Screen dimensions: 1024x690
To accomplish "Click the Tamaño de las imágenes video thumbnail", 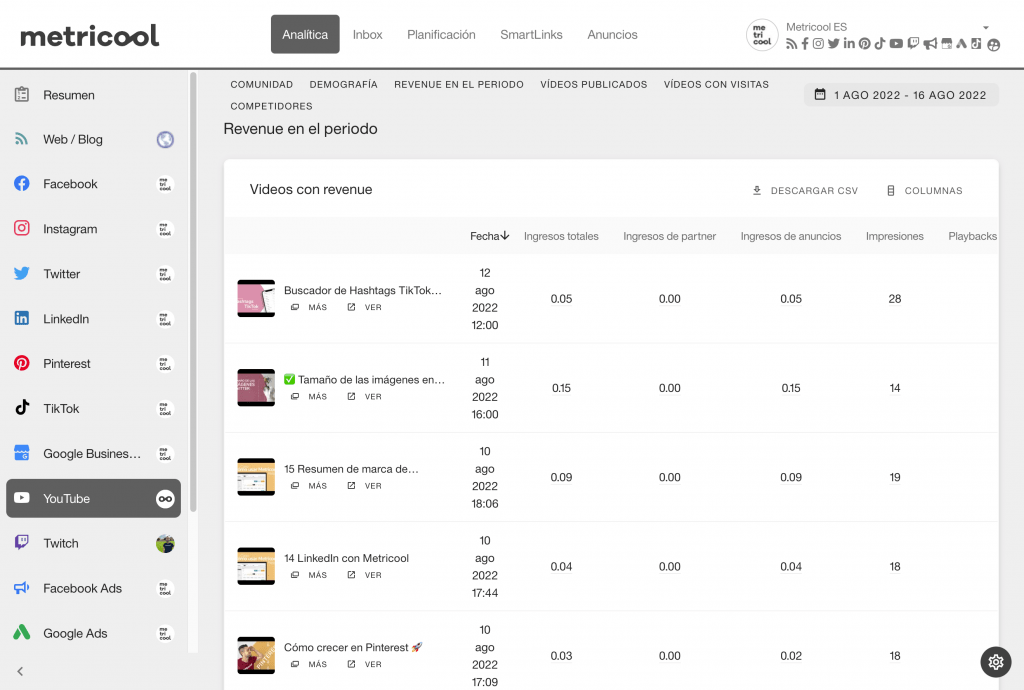I will (256, 388).
